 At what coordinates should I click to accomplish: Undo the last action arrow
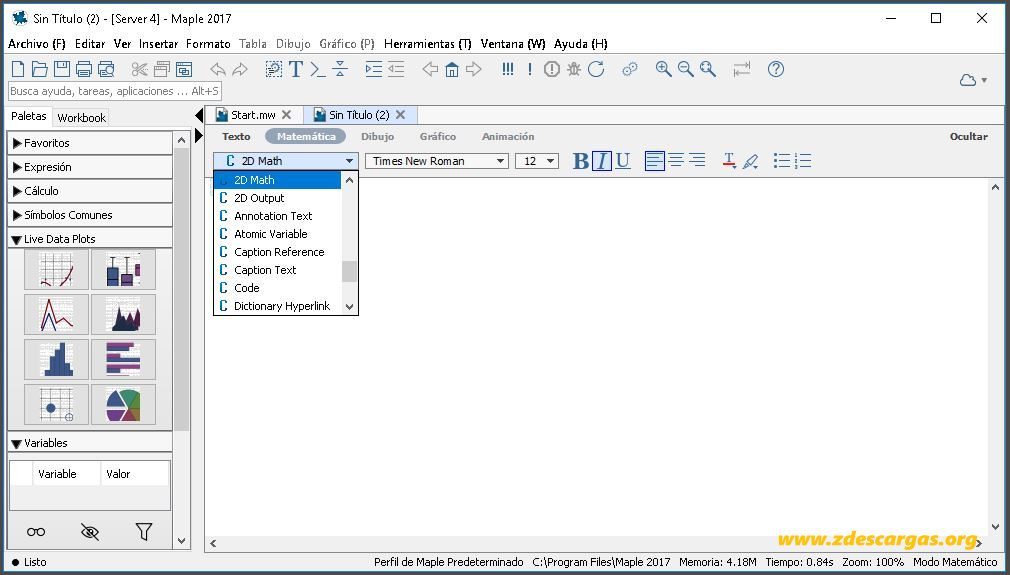coord(218,69)
